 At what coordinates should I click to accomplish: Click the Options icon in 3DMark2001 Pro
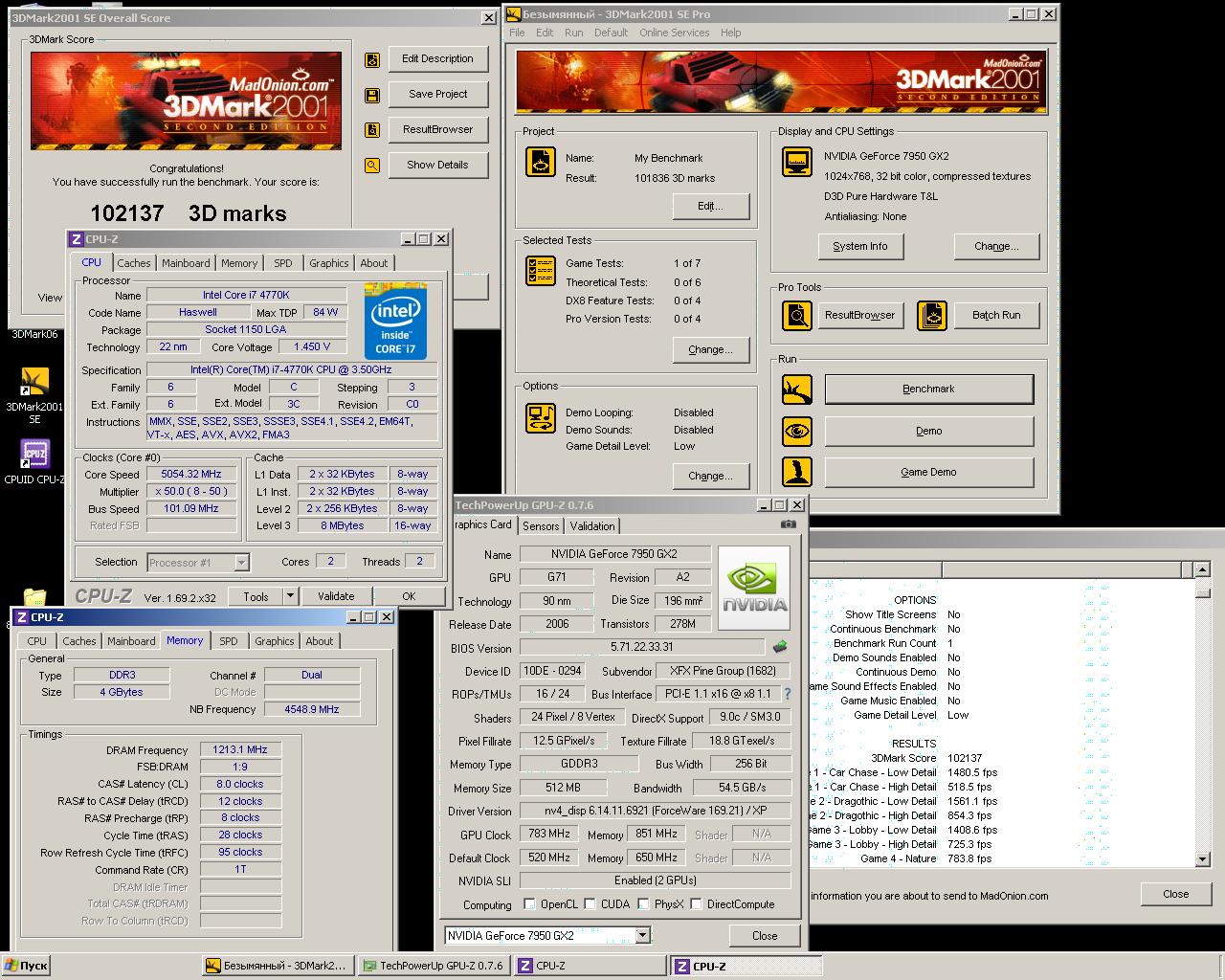click(x=540, y=418)
